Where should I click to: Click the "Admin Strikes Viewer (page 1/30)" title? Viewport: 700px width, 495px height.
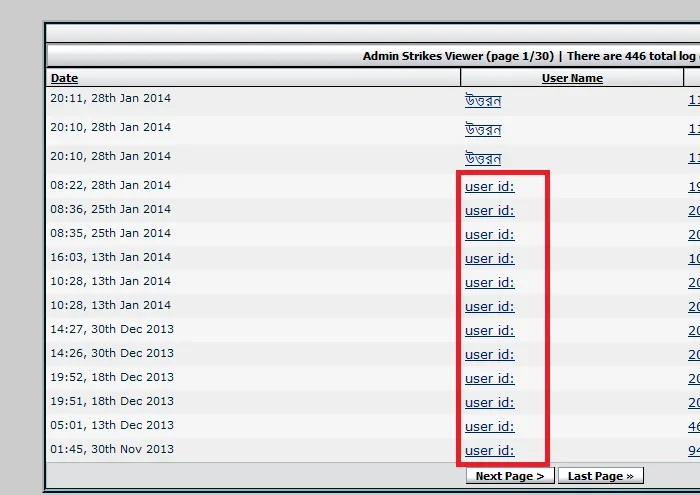pyautogui.click(x=458, y=56)
